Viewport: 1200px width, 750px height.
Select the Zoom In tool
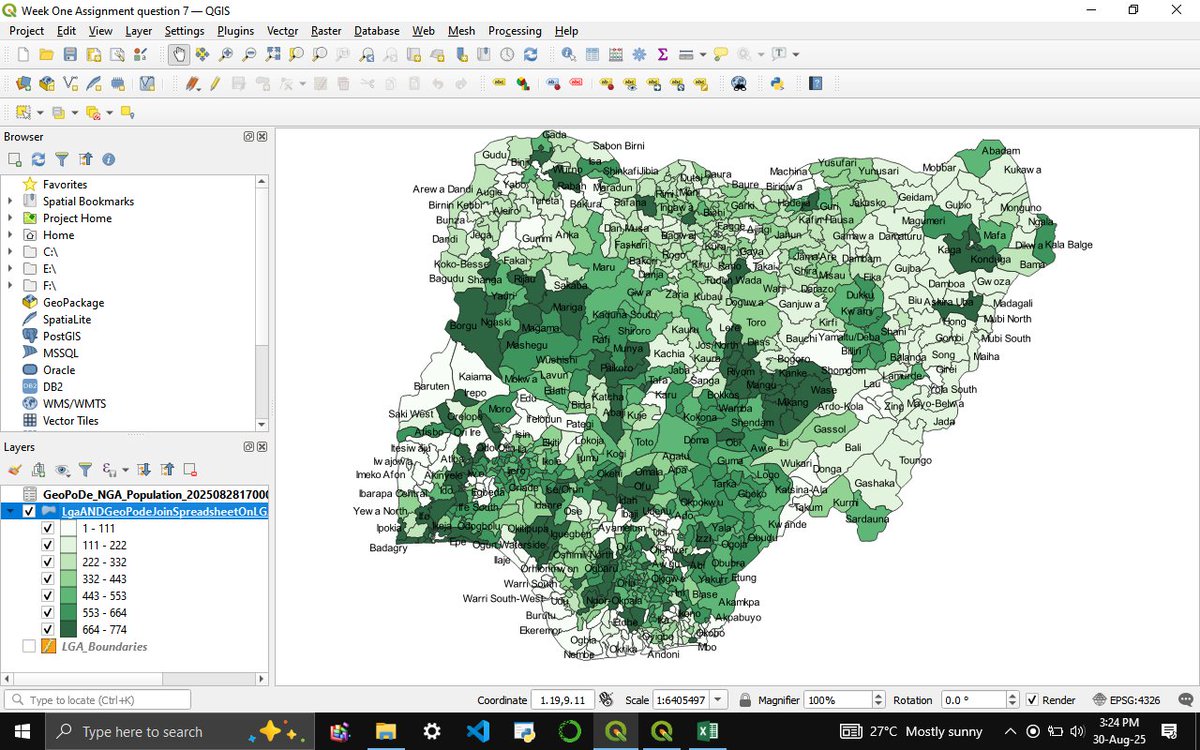click(x=223, y=55)
